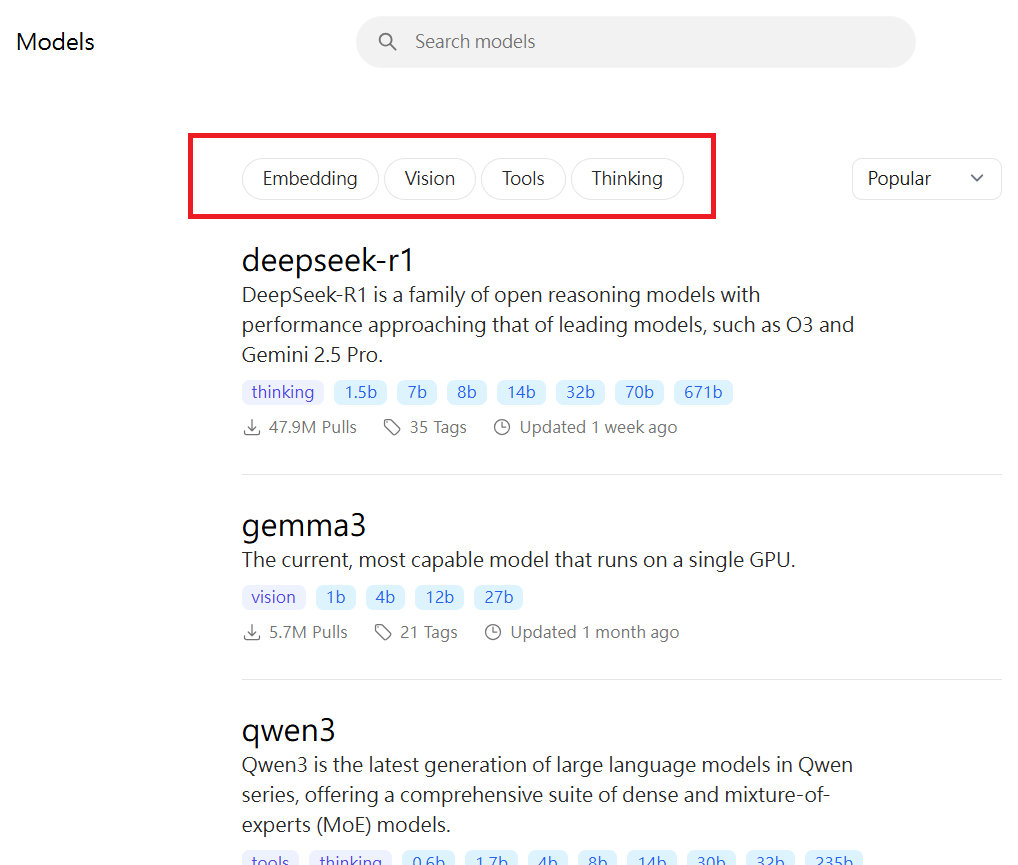This screenshot has width=1018, height=865.
Task: Click the "35 Tags" text
Action: click(x=438, y=427)
